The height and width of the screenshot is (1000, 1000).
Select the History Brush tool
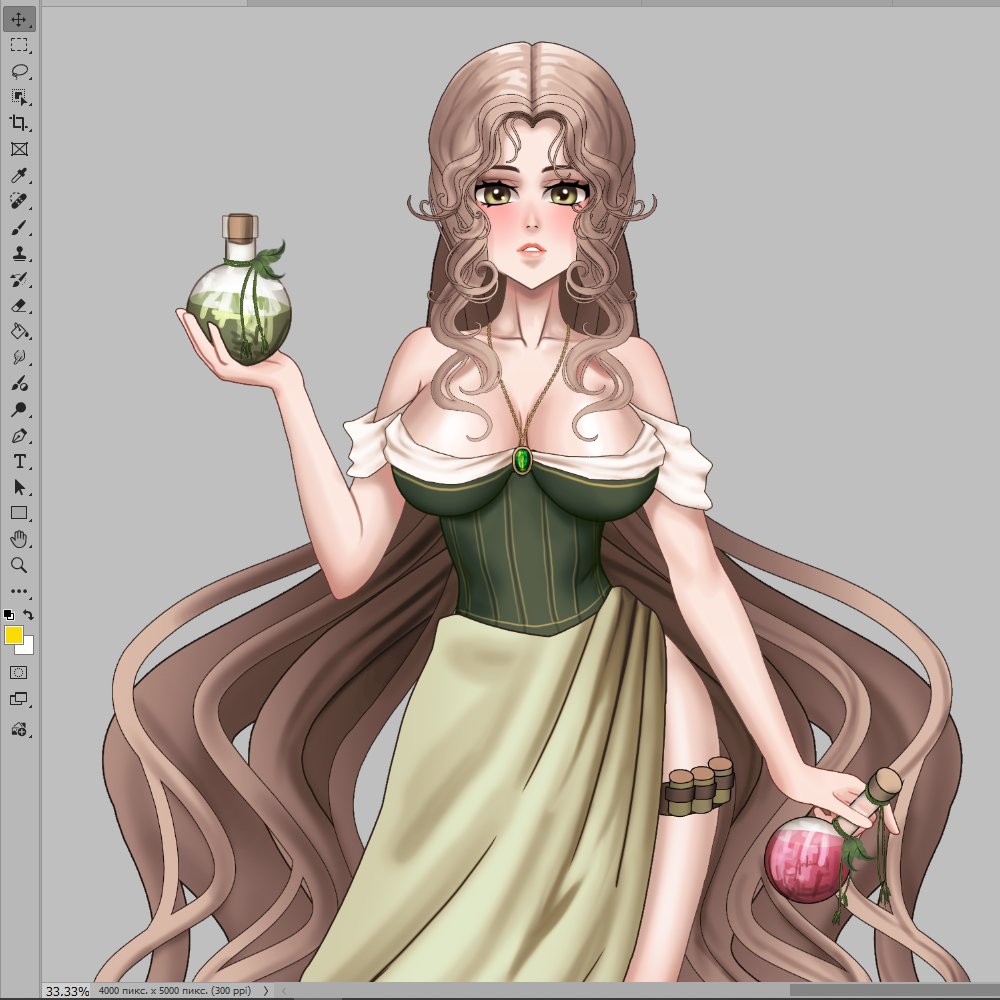pyautogui.click(x=19, y=279)
